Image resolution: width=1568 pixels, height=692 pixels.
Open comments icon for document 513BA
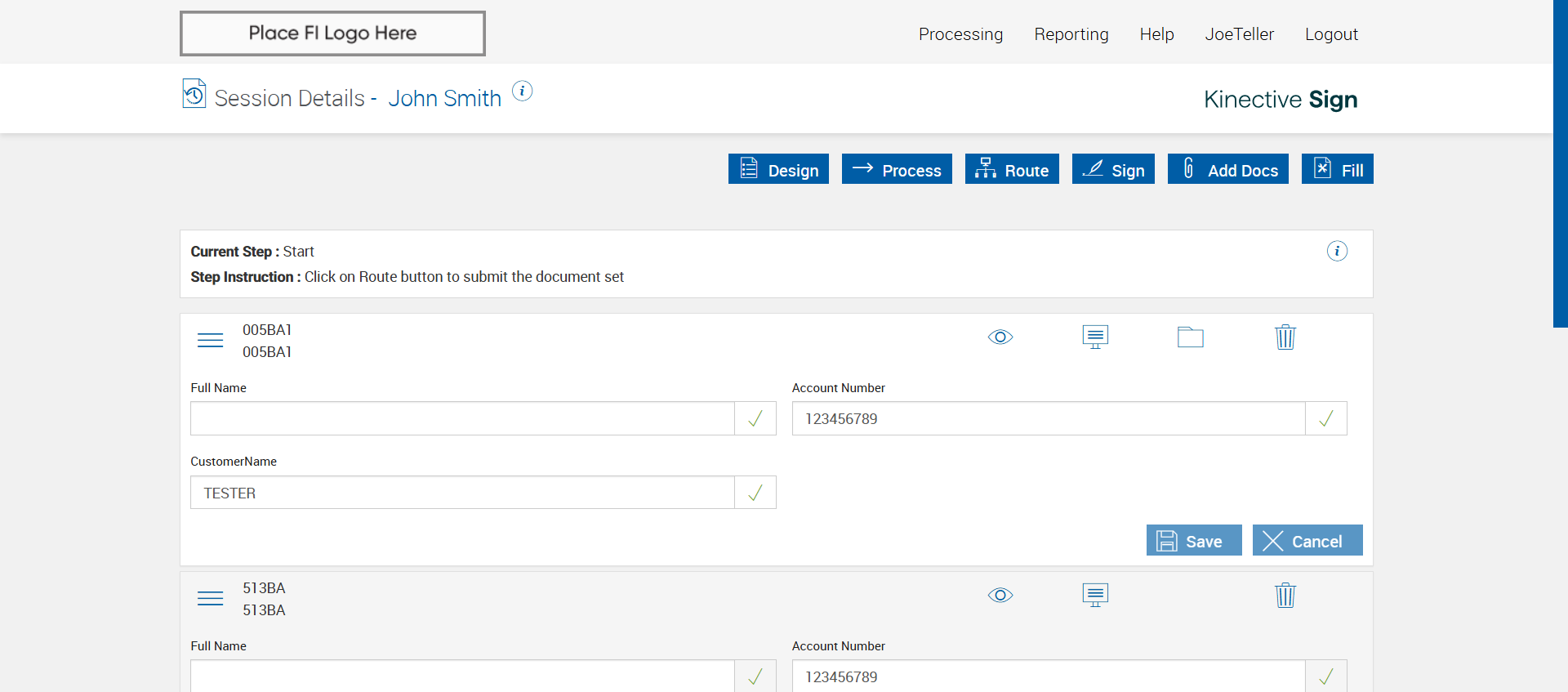(x=1095, y=595)
